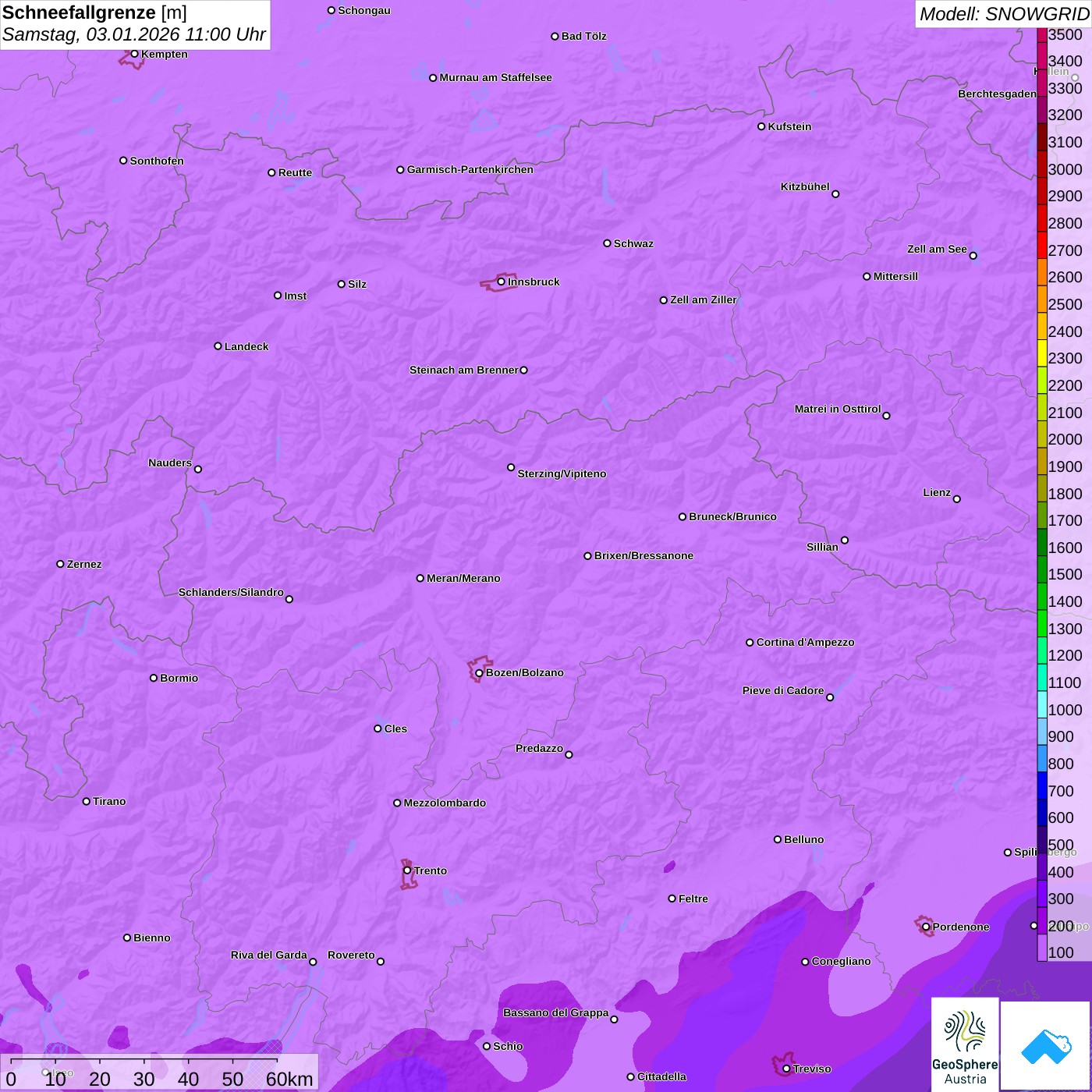This screenshot has width=1092, height=1092.
Task: Click the "Steinach am Brenner" label
Action: tap(464, 370)
